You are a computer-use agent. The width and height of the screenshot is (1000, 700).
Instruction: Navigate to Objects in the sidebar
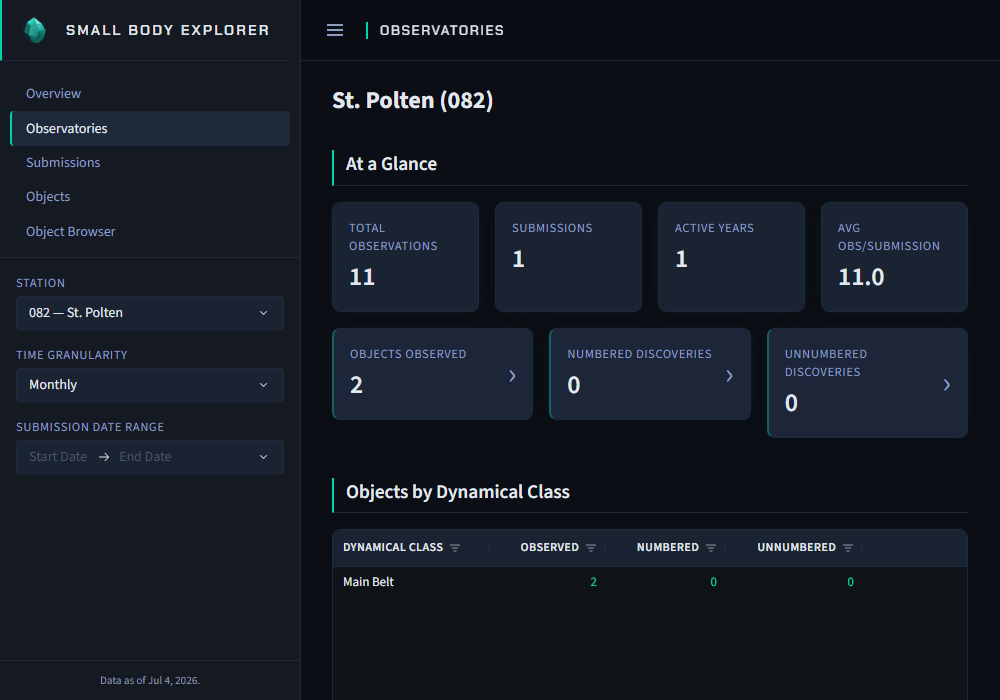pos(48,196)
